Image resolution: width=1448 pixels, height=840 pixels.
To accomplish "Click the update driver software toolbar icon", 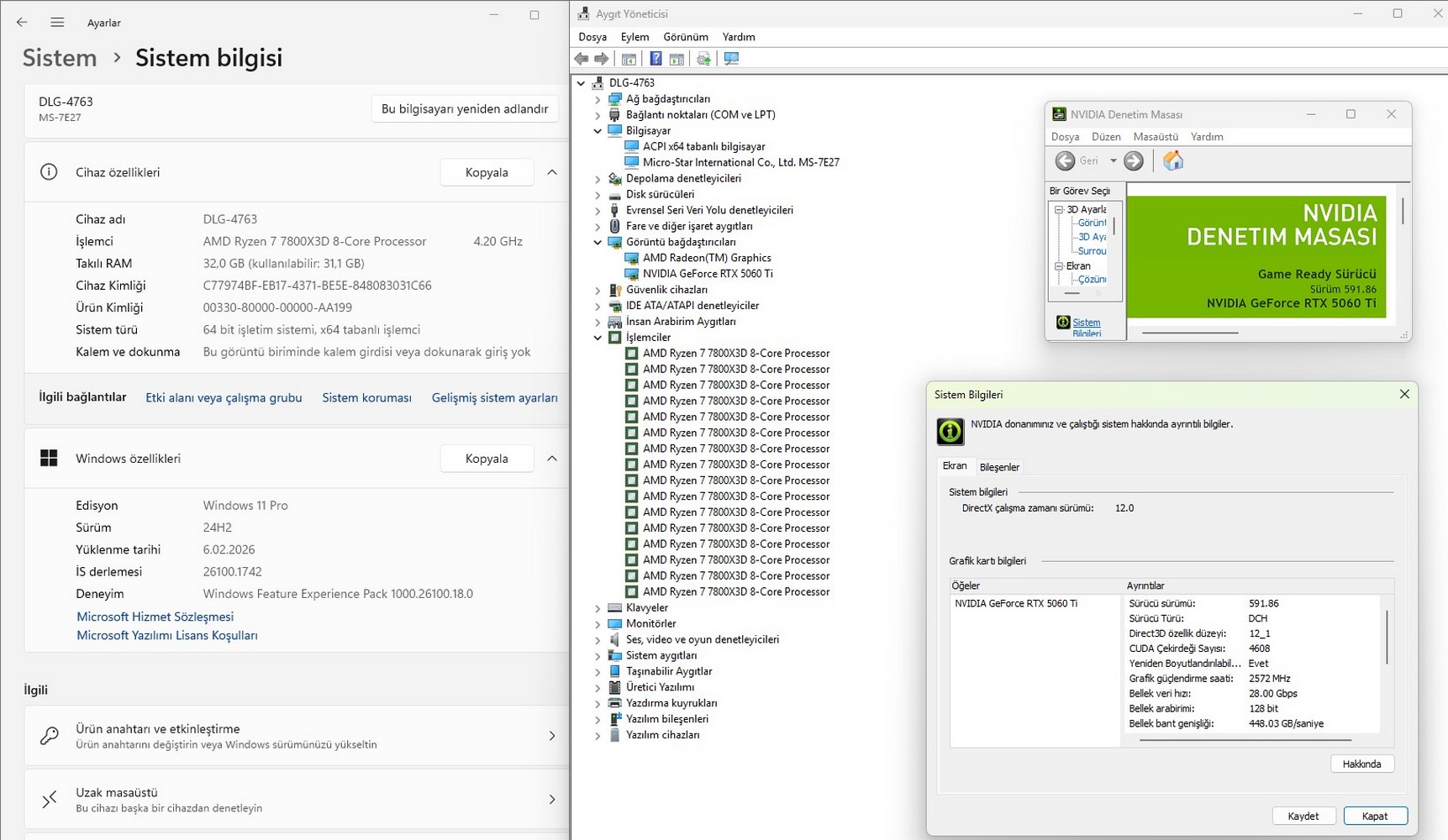I will click(703, 59).
